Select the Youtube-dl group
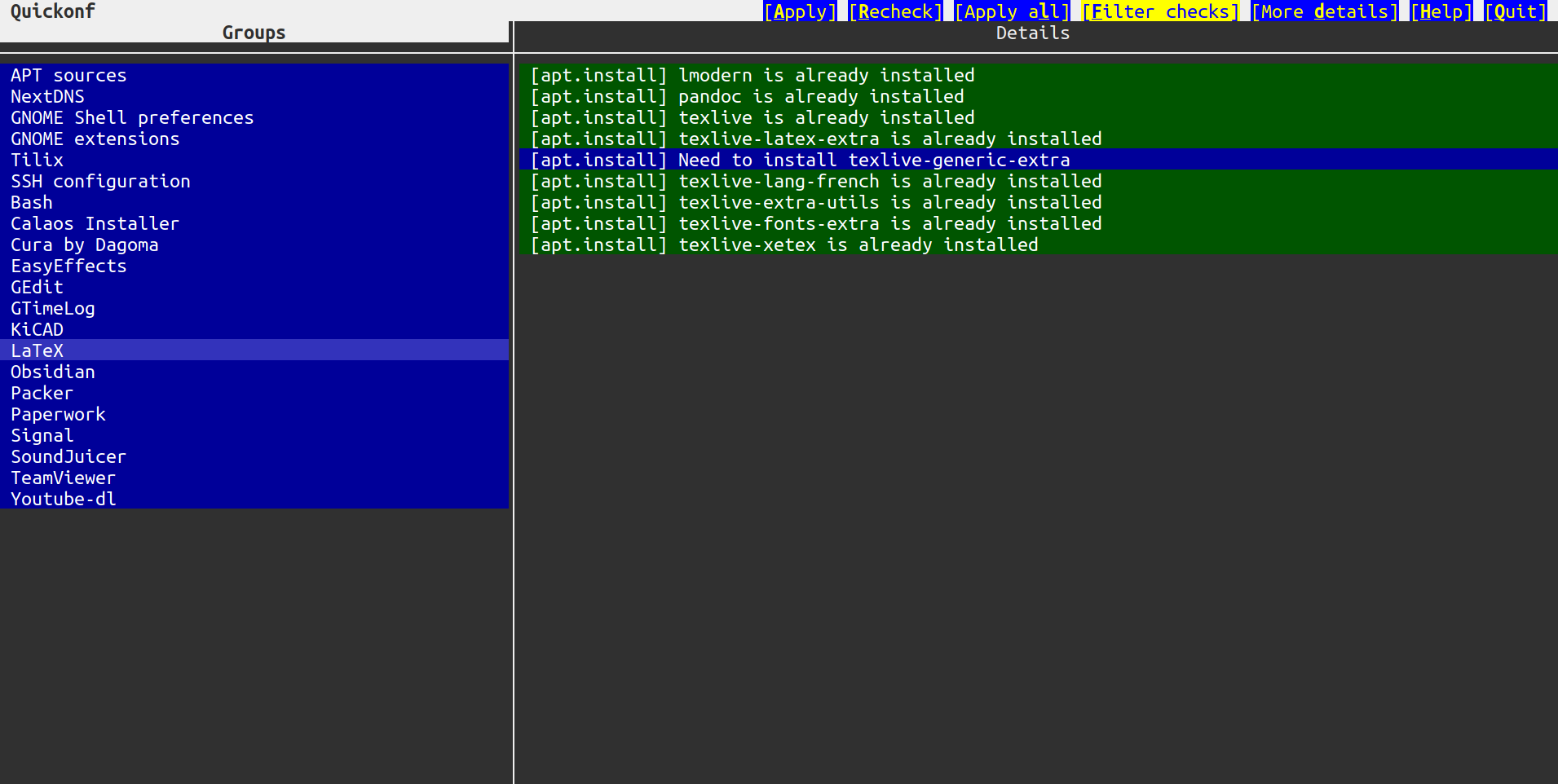1558x784 pixels. [64, 500]
